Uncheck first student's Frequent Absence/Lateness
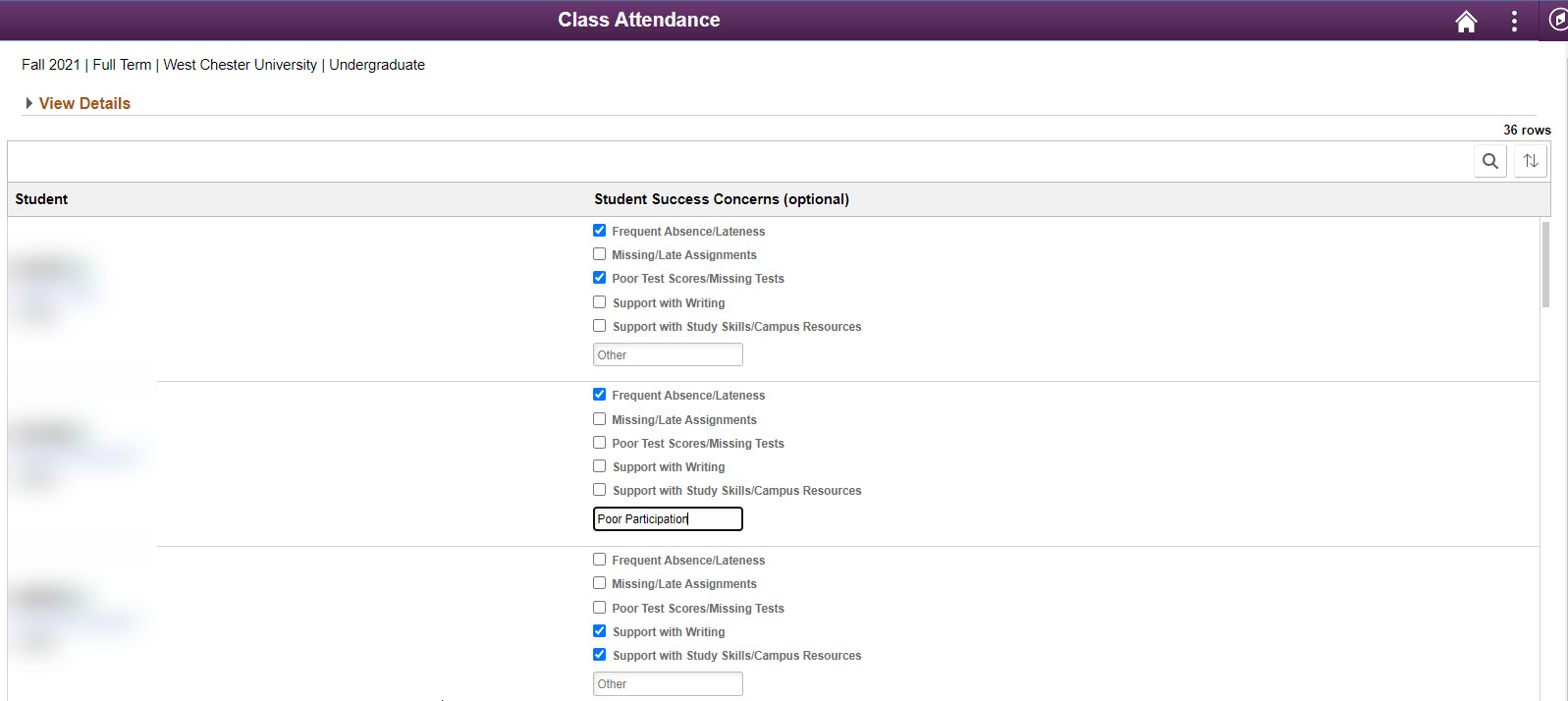 pyautogui.click(x=600, y=231)
